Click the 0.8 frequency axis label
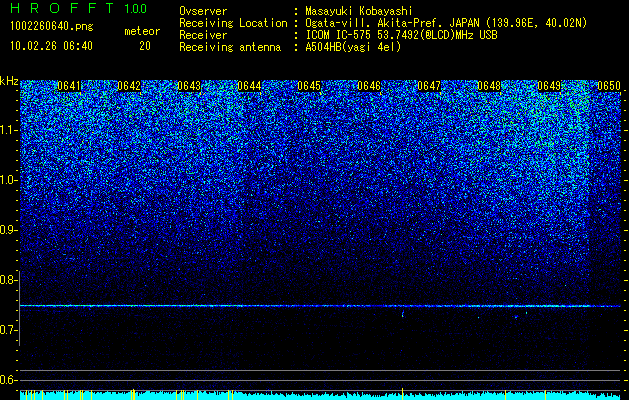Screen dimensions: 629x400 pos(9,280)
